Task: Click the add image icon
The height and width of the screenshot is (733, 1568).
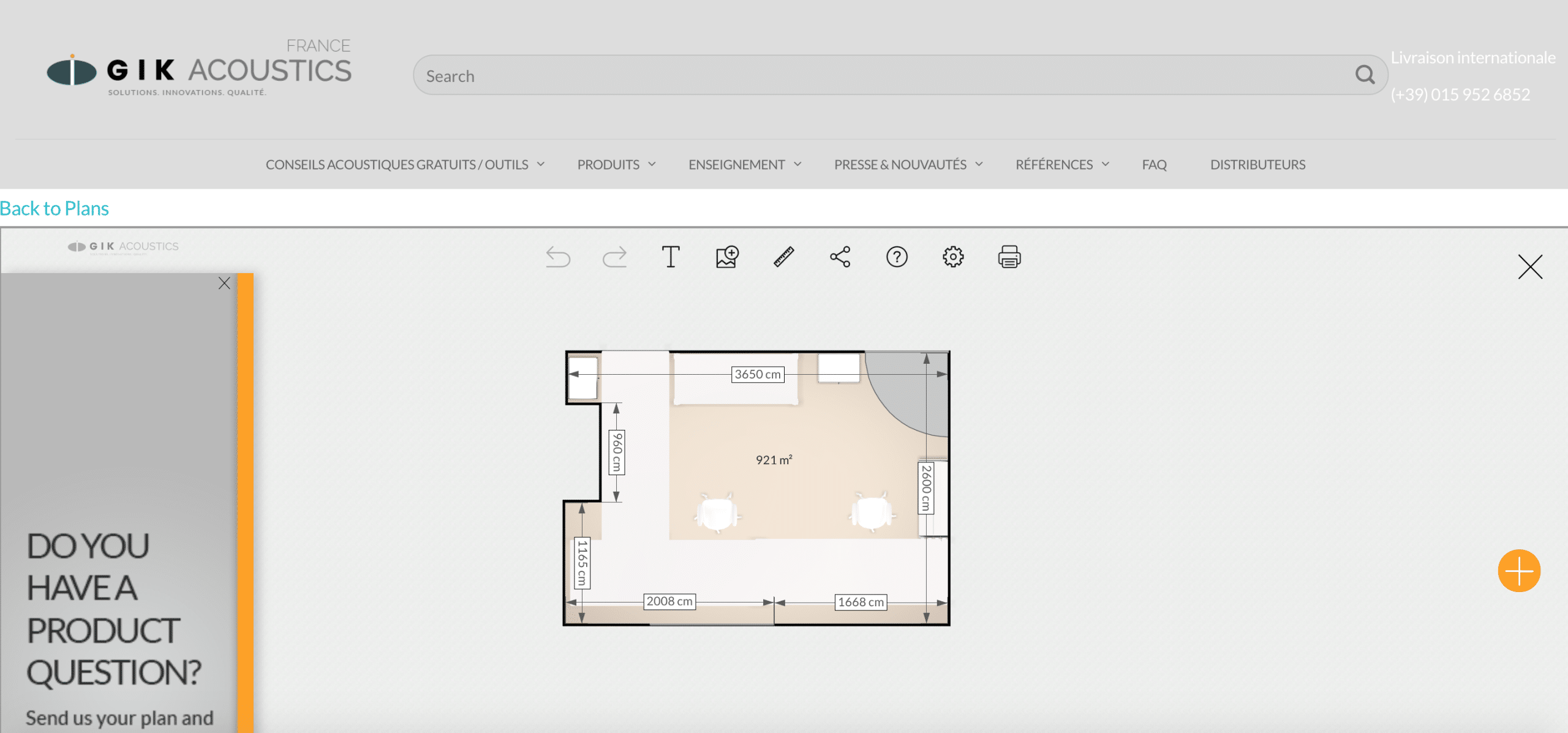Action: pos(727,257)
